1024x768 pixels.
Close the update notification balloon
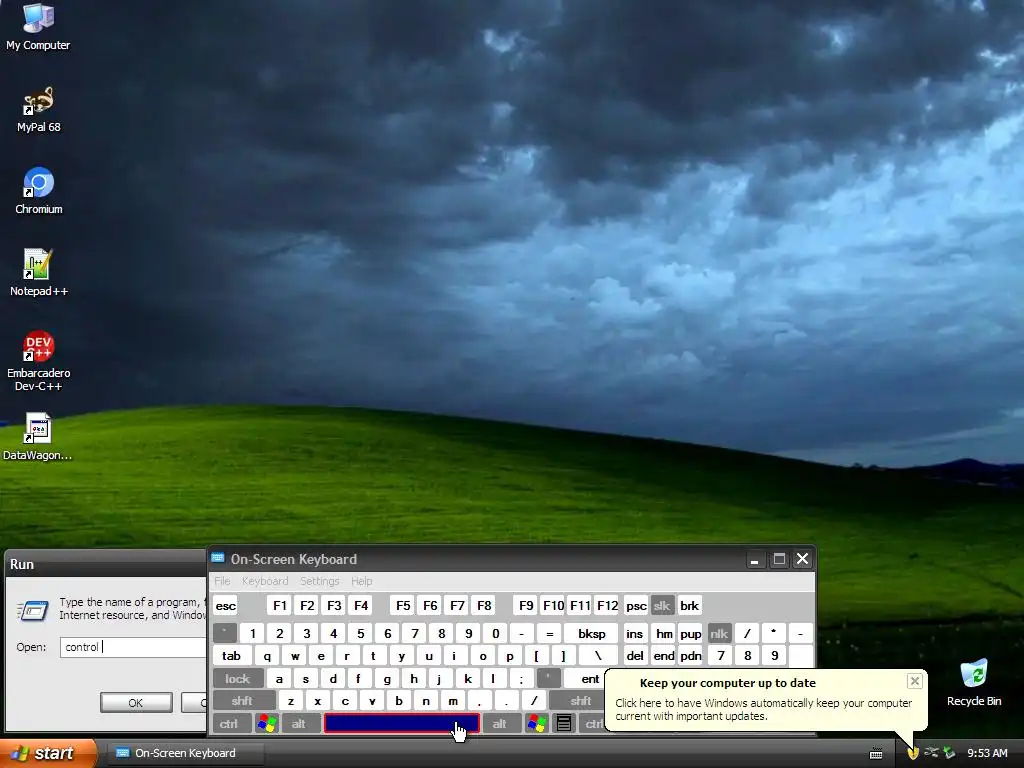click(x=914, y=681)
